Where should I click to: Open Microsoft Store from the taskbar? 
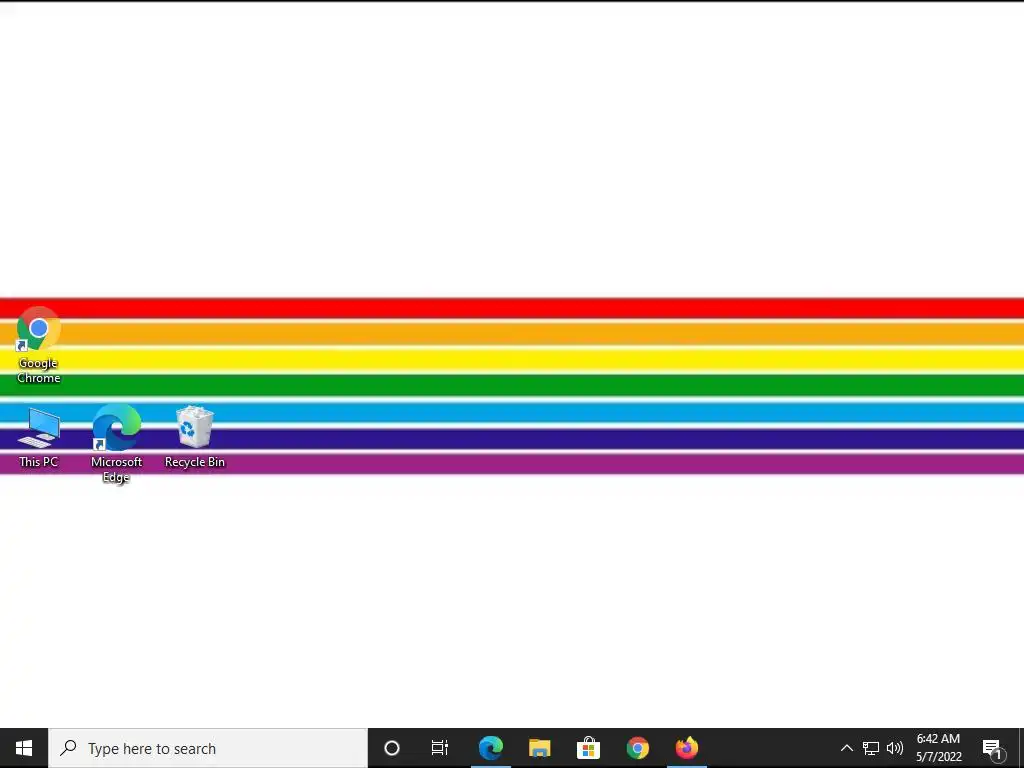pyautogui.click(x=588, y=748)
